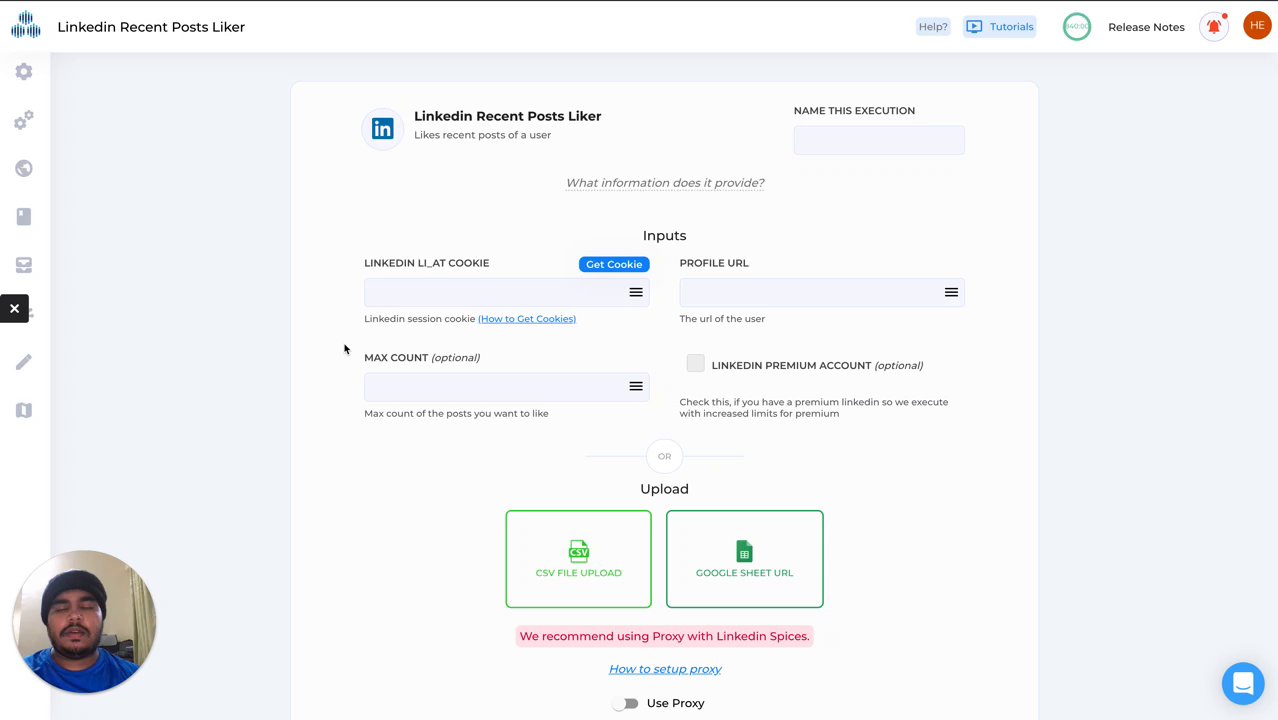Open the Tutorials button

(x=1000, y=27)
